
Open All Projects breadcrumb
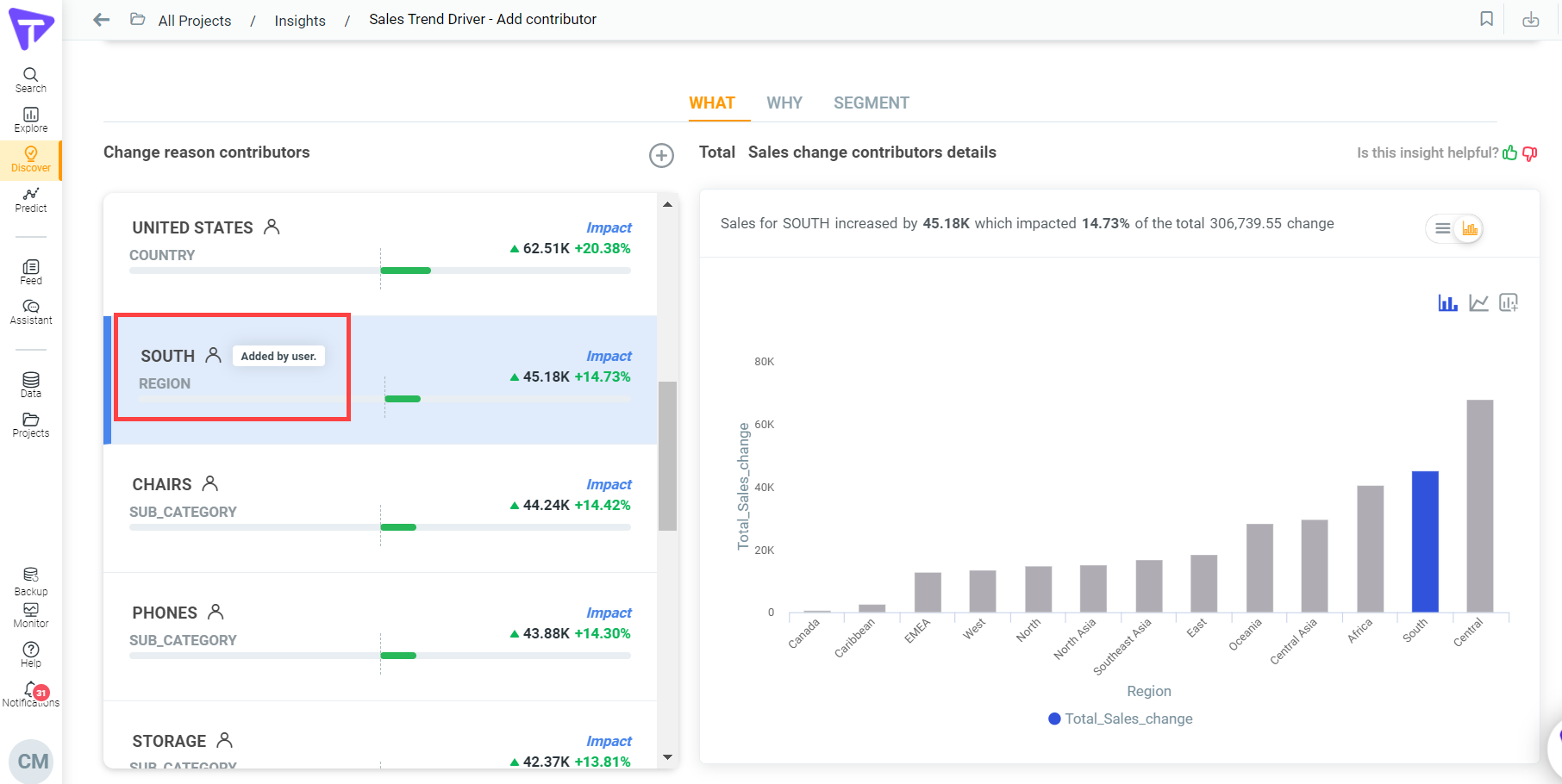[x=195, y=21]
